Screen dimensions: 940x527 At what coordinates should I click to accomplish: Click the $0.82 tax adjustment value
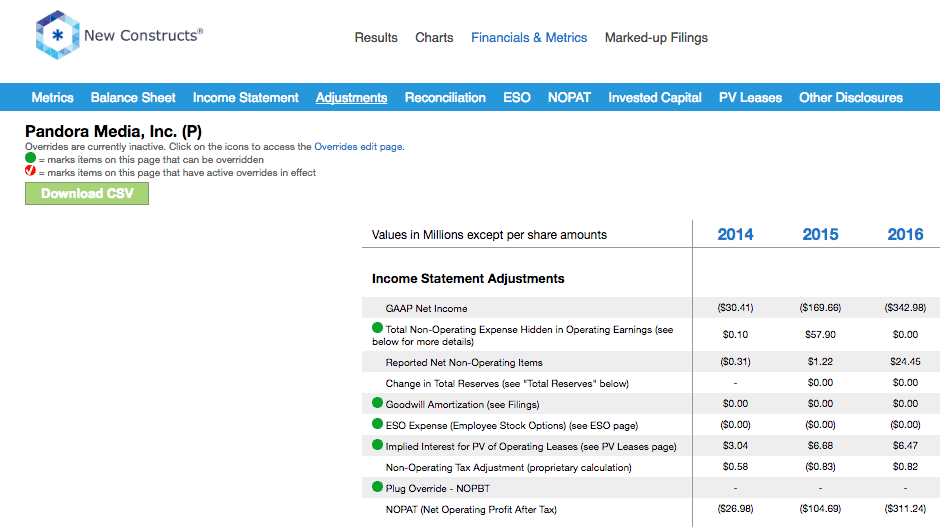pos(905,466)
